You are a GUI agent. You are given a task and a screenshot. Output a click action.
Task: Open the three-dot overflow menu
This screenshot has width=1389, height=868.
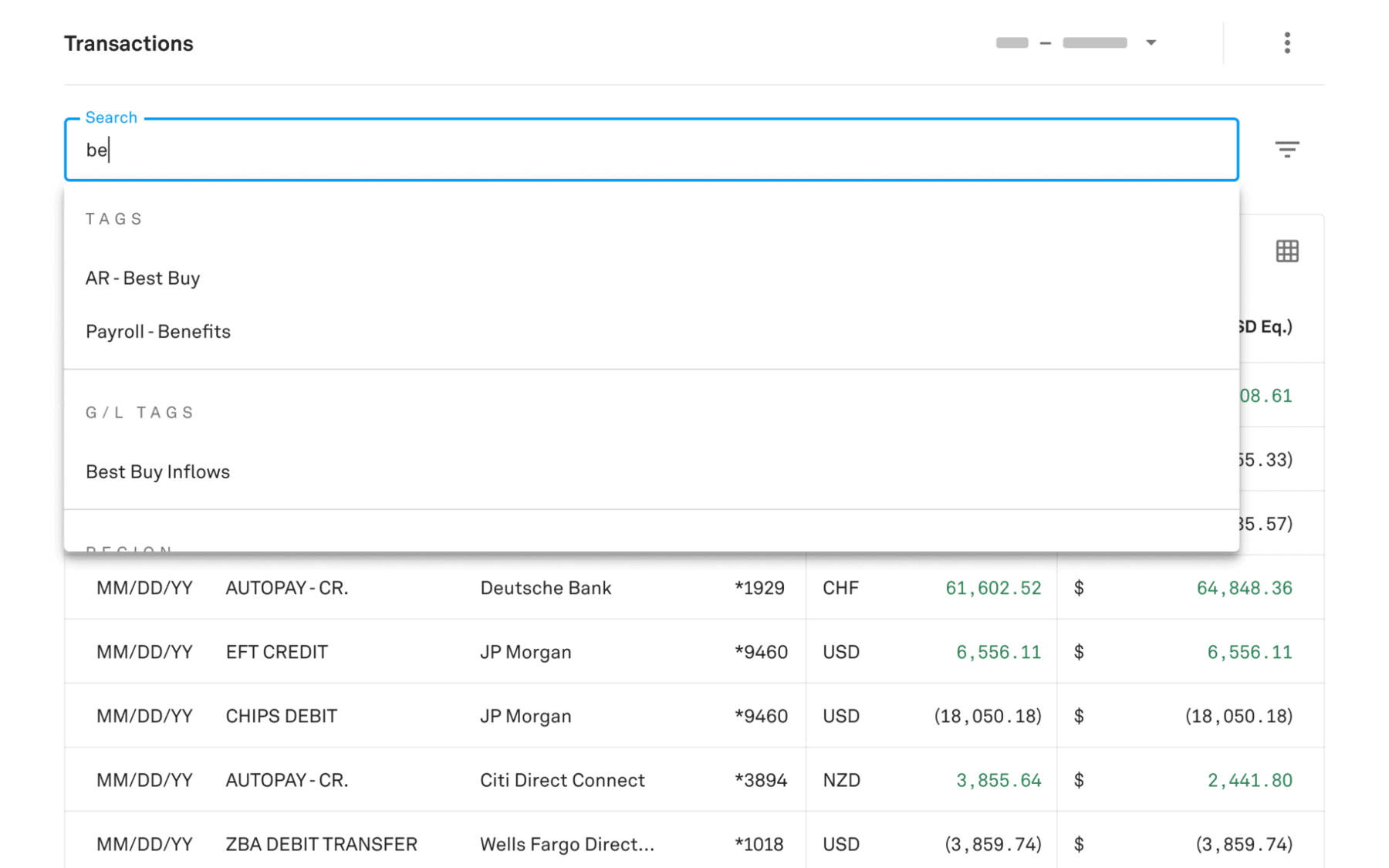pos(1287,42)
